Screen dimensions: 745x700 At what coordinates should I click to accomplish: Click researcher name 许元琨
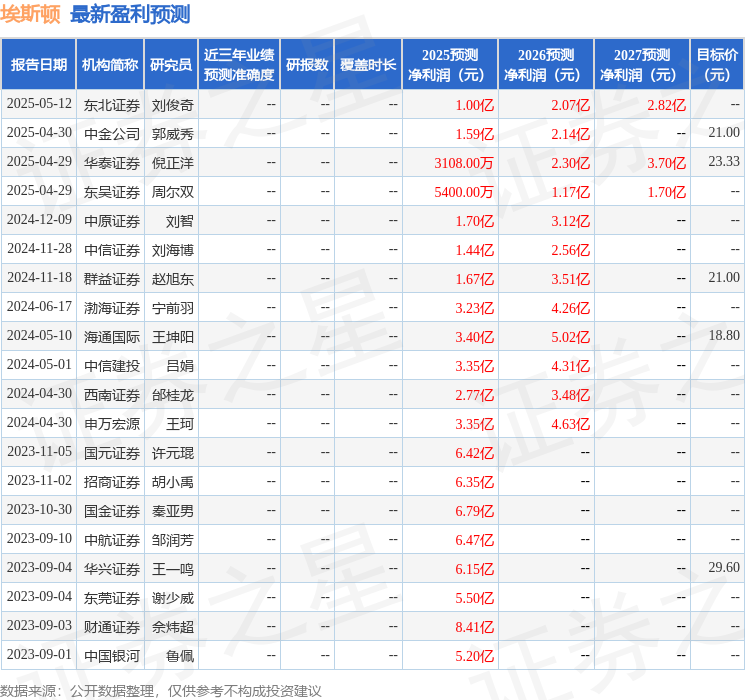pyautogui.click(x=172, y=453)
